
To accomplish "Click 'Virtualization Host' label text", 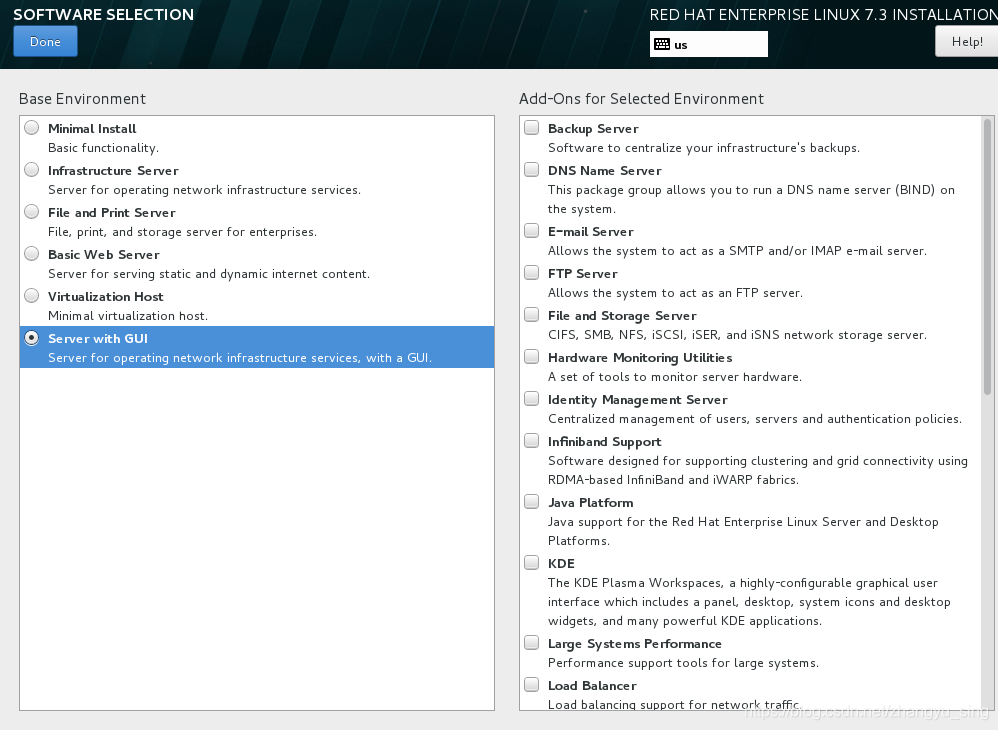I will (106, 297).
